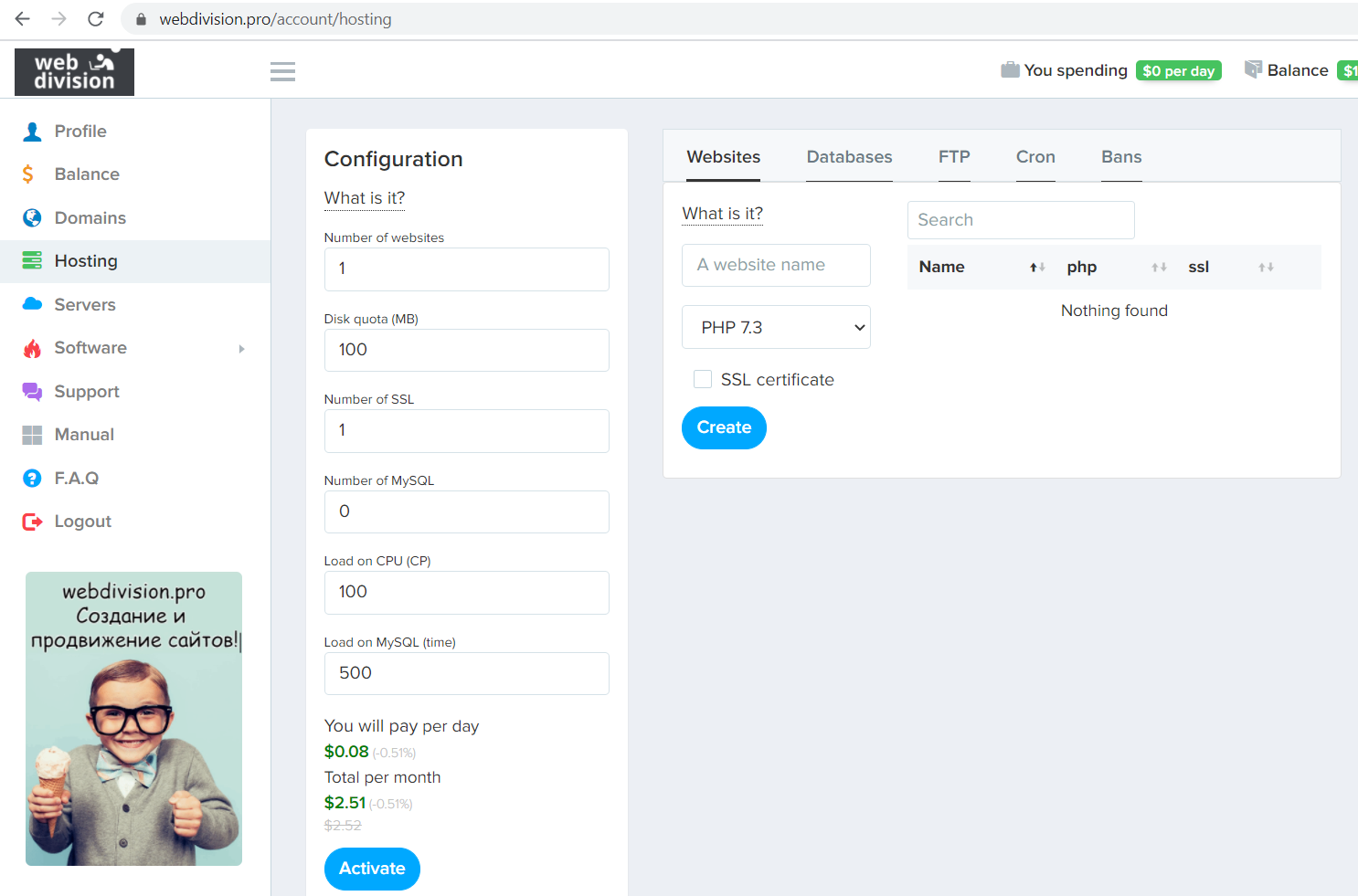The width and height of the screenshot is (1358, 896).
Task: Open the PHP 7.3 version dropdown
Action: click(x=776, y=327)
